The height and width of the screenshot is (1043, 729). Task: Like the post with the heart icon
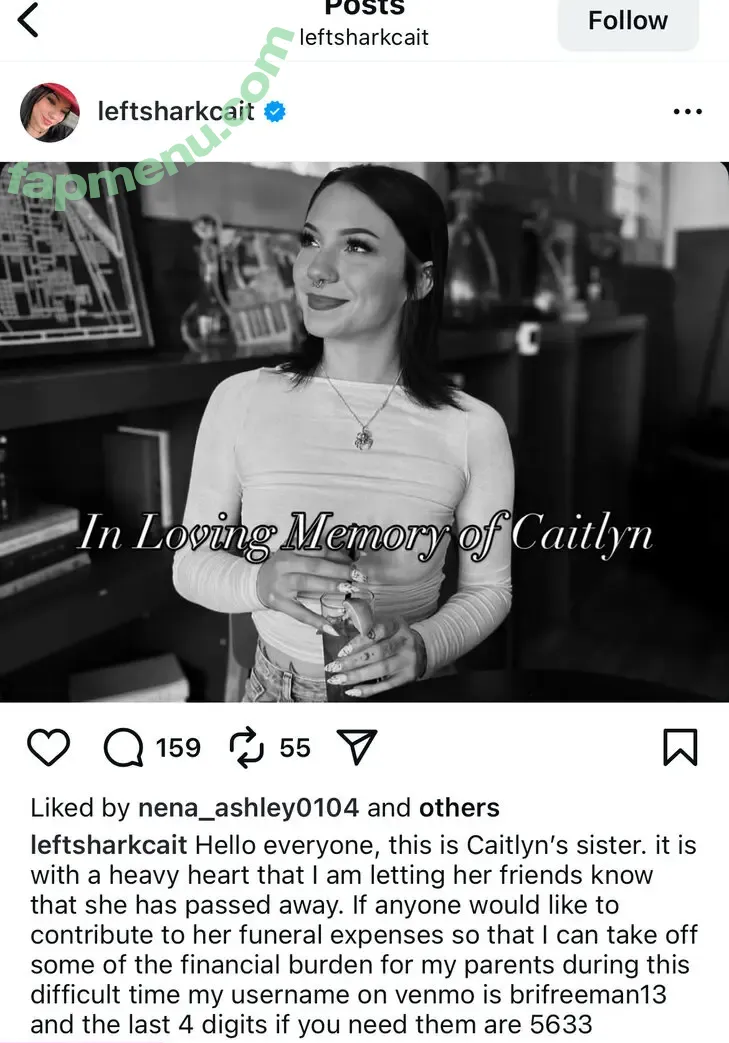coord(49,747)
